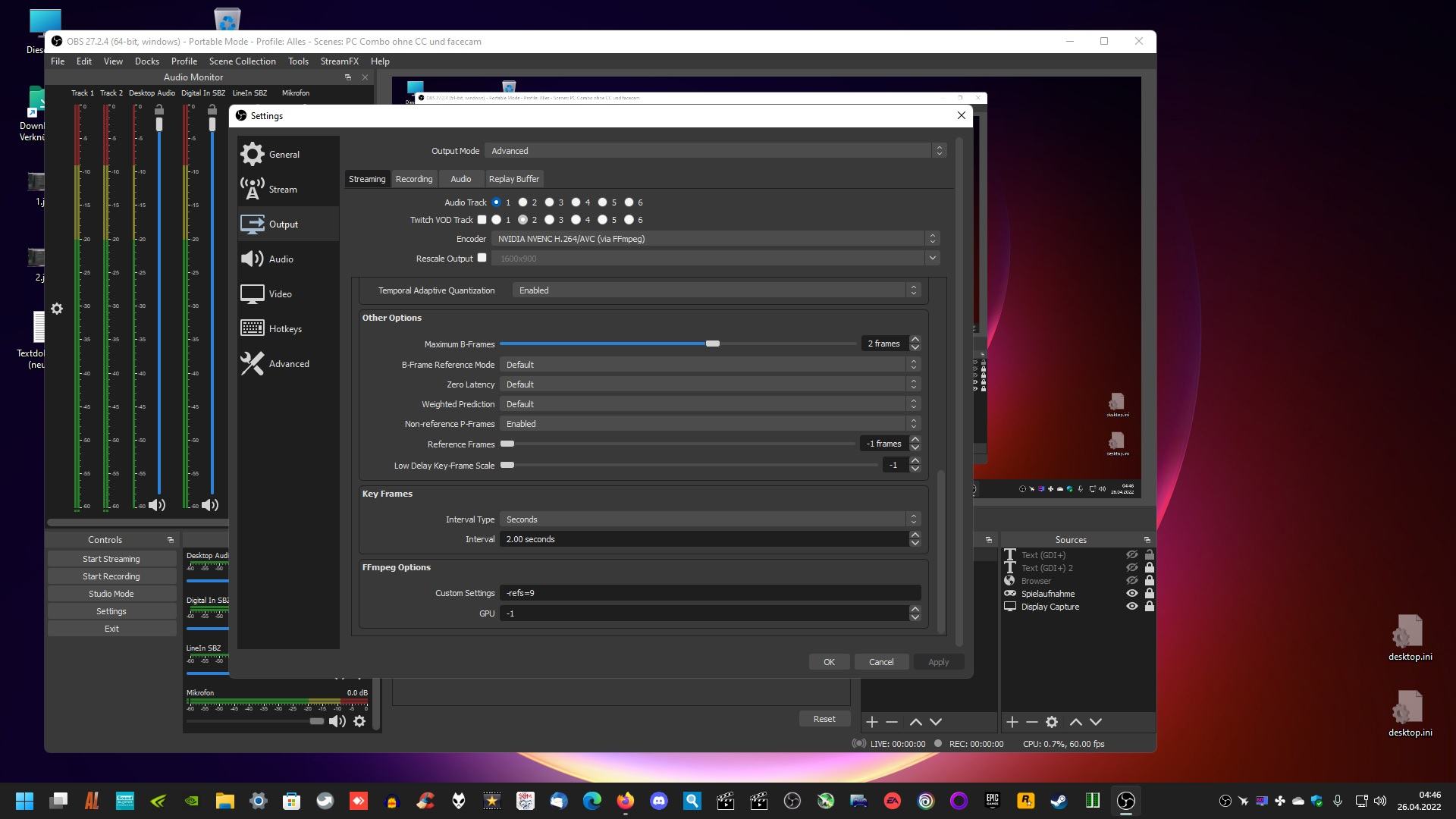1456x819 pixels.
Task: Toggle visibility of Display Capture source
Action: pos(1131,607)
